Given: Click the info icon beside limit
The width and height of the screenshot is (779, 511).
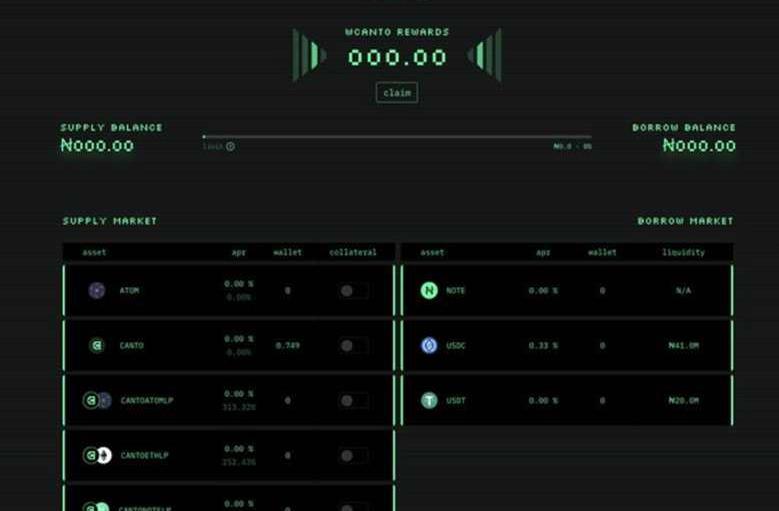Looking at the screenshot, I should 231,147.
